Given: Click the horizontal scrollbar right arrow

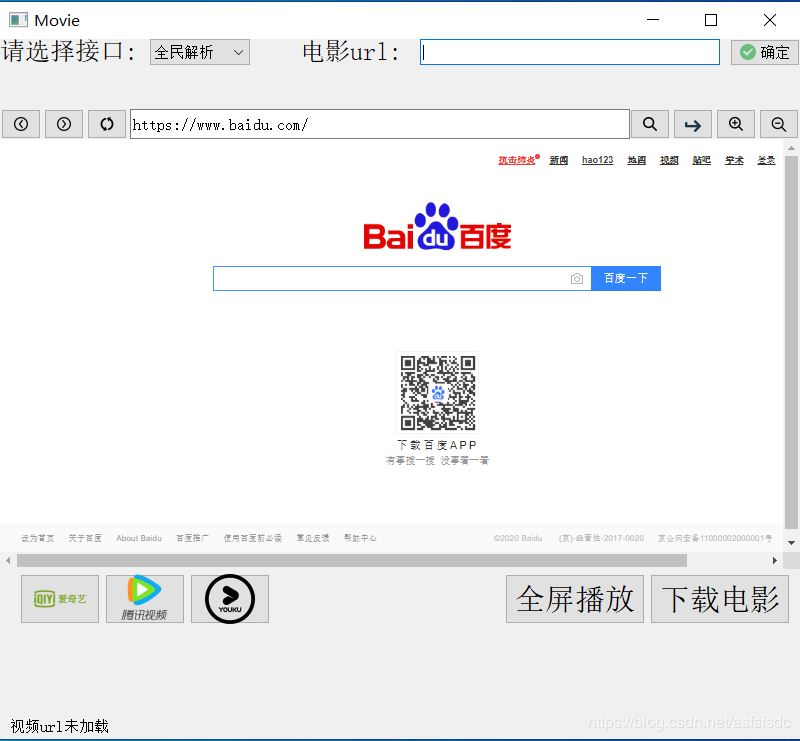Looking at the screenshot, I should pos(774,560).
